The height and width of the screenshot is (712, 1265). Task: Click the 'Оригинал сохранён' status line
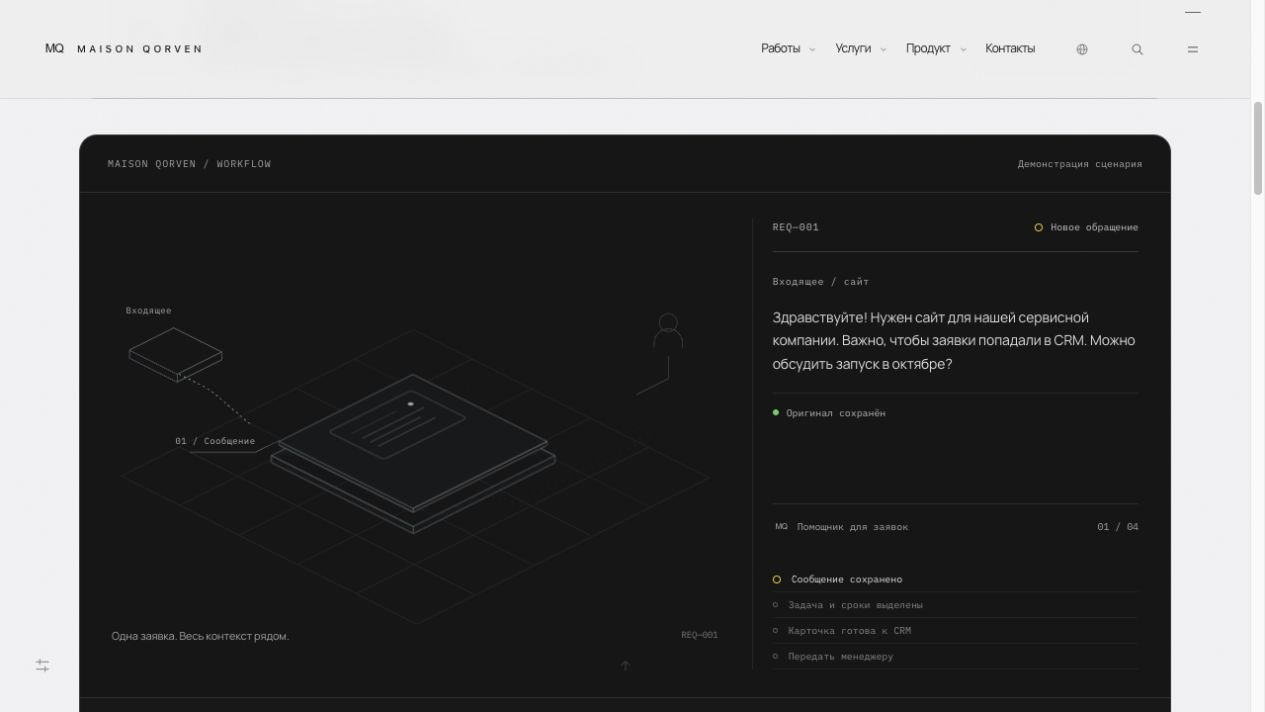click(x=829, y=413)
